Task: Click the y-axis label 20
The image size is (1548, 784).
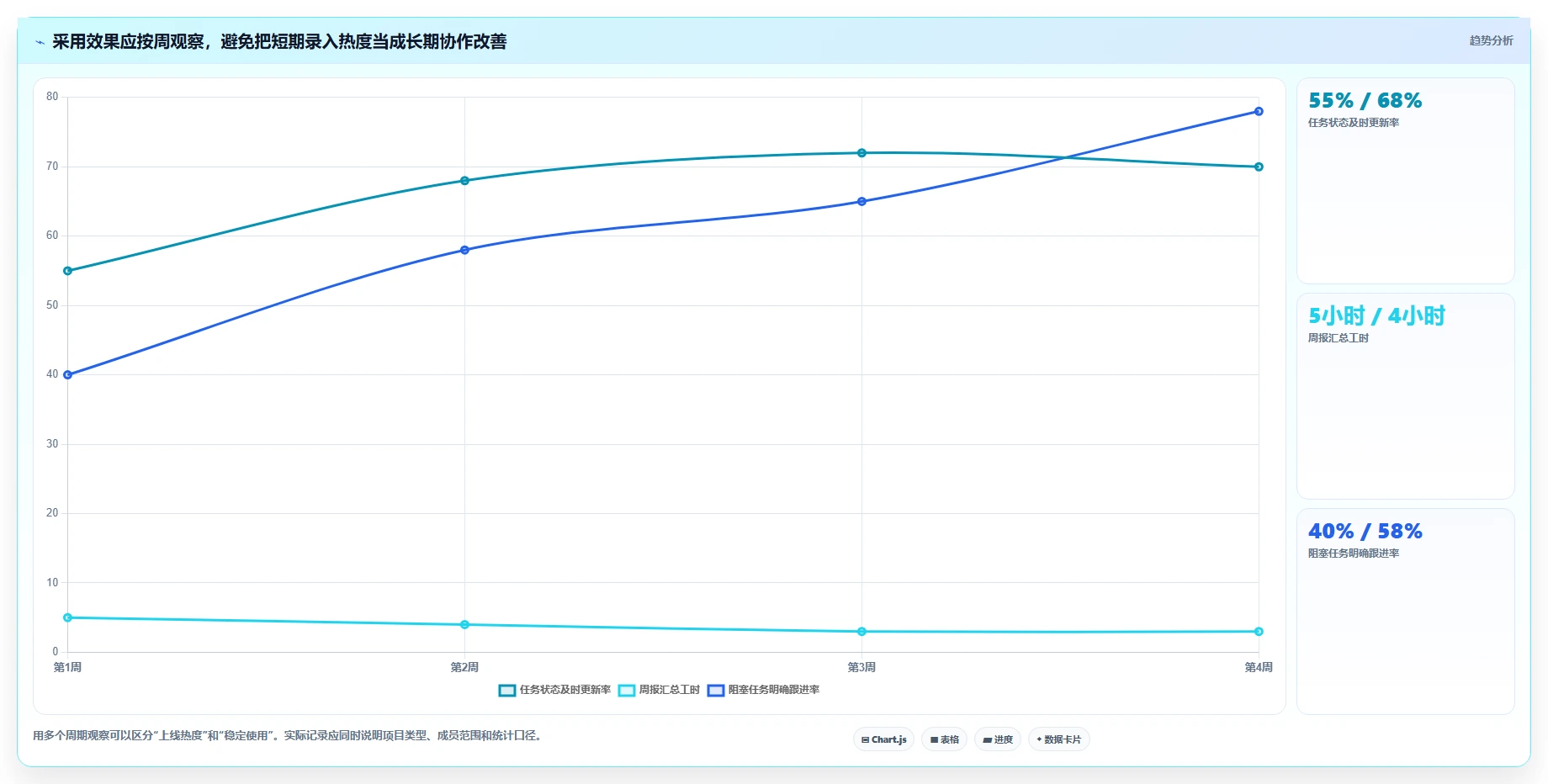Action: click(52, 513)
